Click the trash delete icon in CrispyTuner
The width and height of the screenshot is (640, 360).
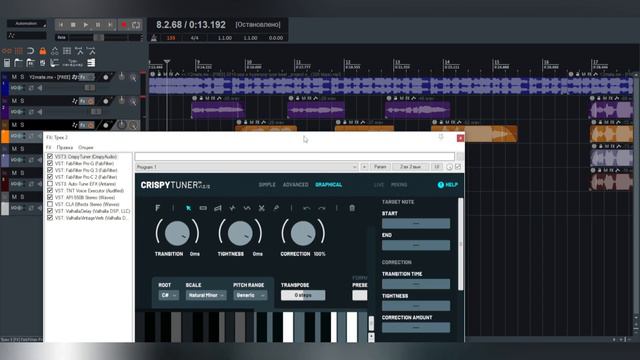tap(352, 208)
